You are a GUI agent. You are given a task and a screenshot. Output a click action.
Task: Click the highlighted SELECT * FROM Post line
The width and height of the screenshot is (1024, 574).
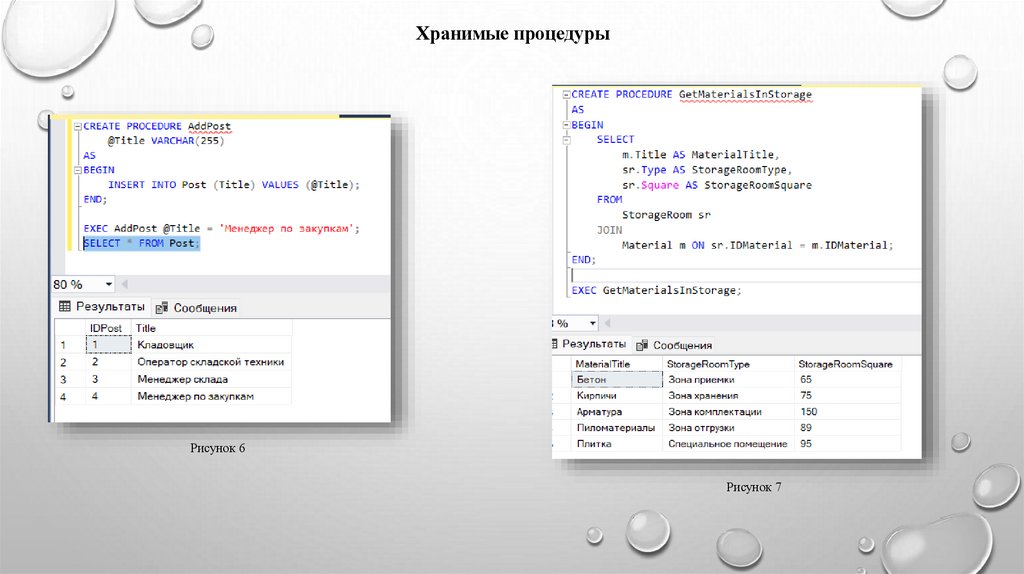click(x=141, y=244)
